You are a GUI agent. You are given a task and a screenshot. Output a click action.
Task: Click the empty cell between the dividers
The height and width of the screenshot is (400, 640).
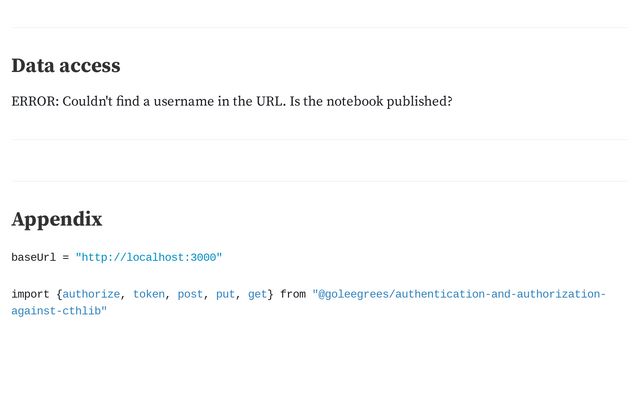(x=320, y=160)
